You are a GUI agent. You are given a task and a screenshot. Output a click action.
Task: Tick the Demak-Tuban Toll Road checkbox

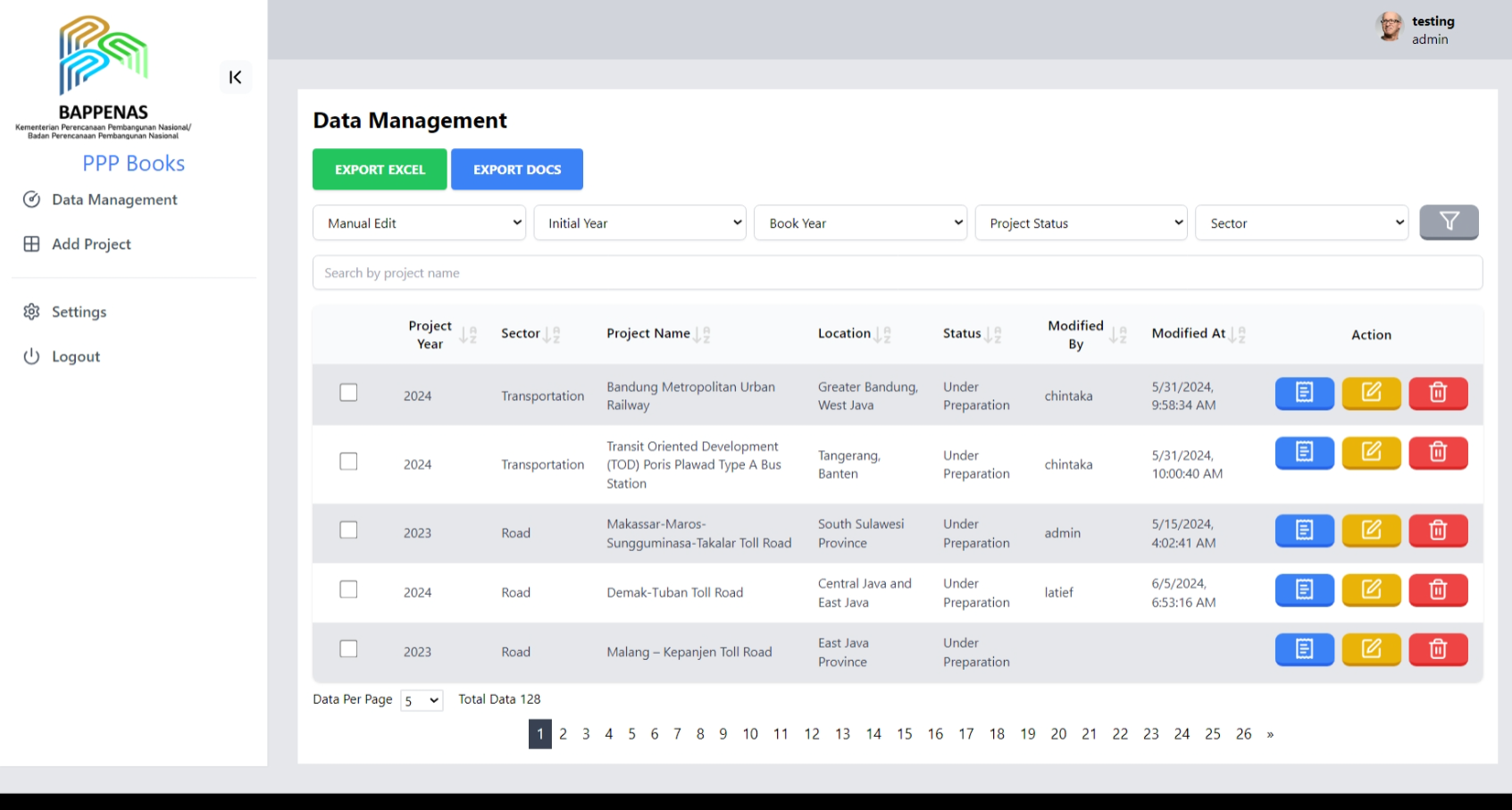click(348, 590)
